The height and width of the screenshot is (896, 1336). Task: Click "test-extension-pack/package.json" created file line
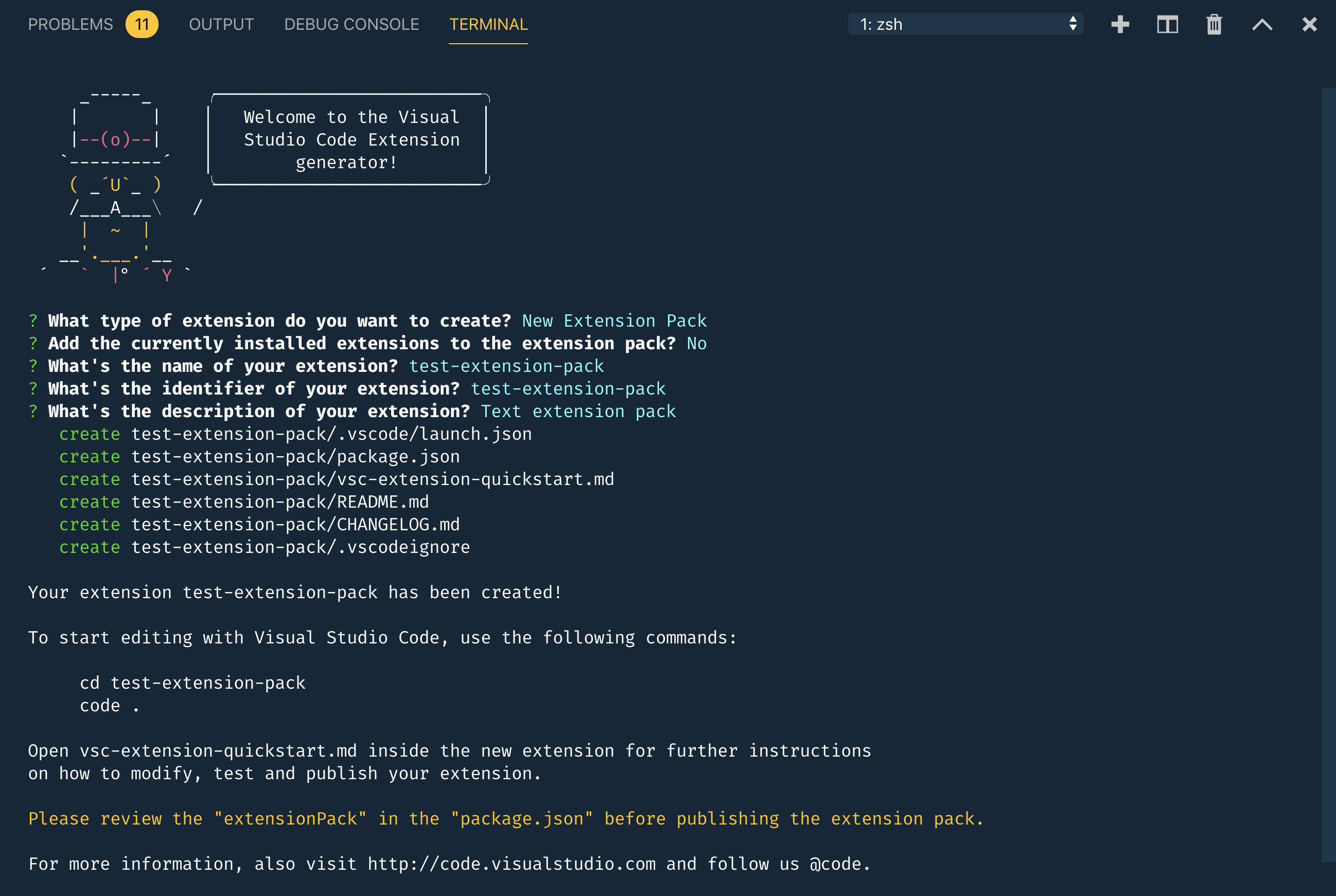click(x=295, y=457)
